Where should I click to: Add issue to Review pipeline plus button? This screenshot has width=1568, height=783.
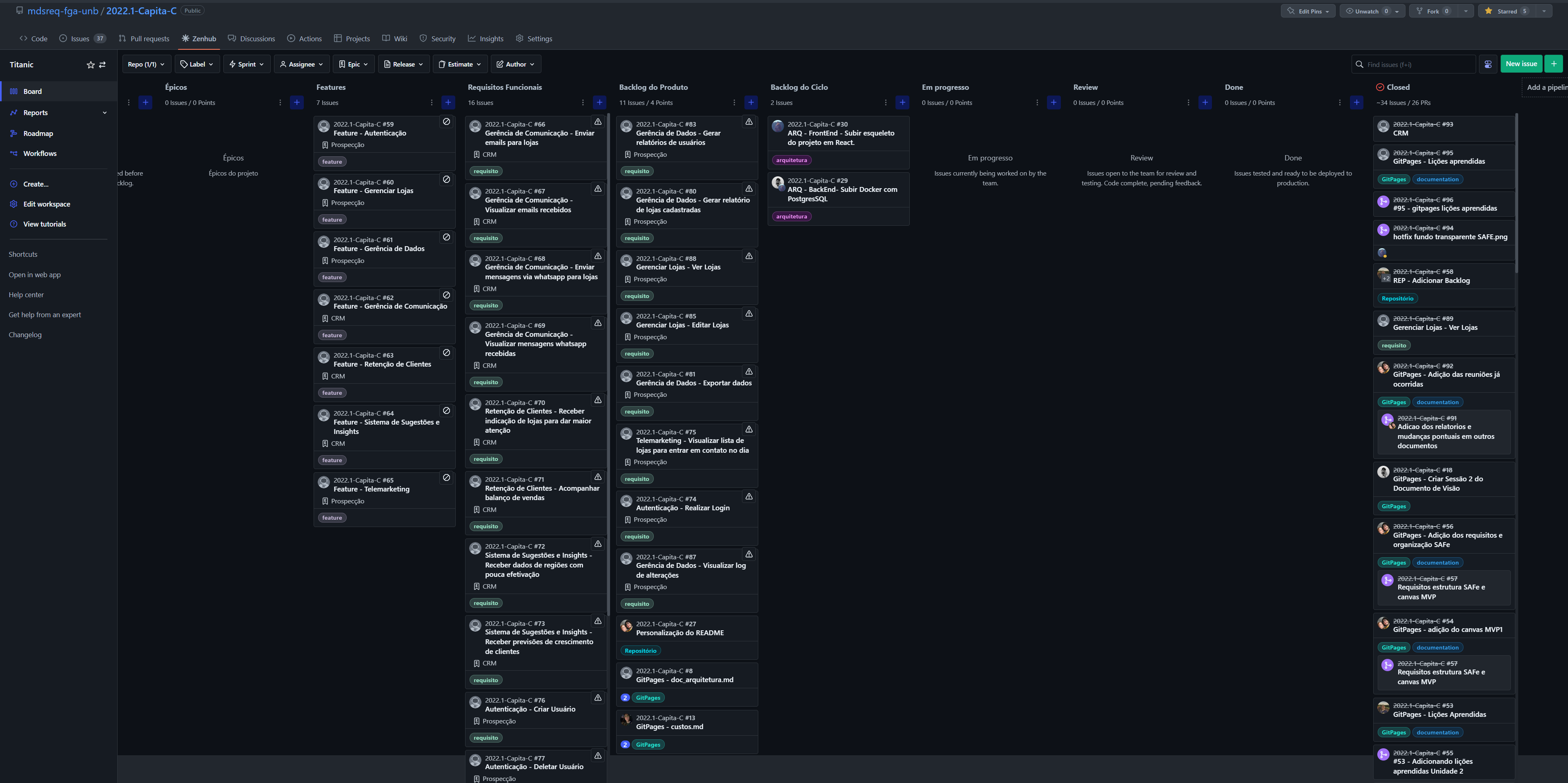click(x=1205, y=102)
